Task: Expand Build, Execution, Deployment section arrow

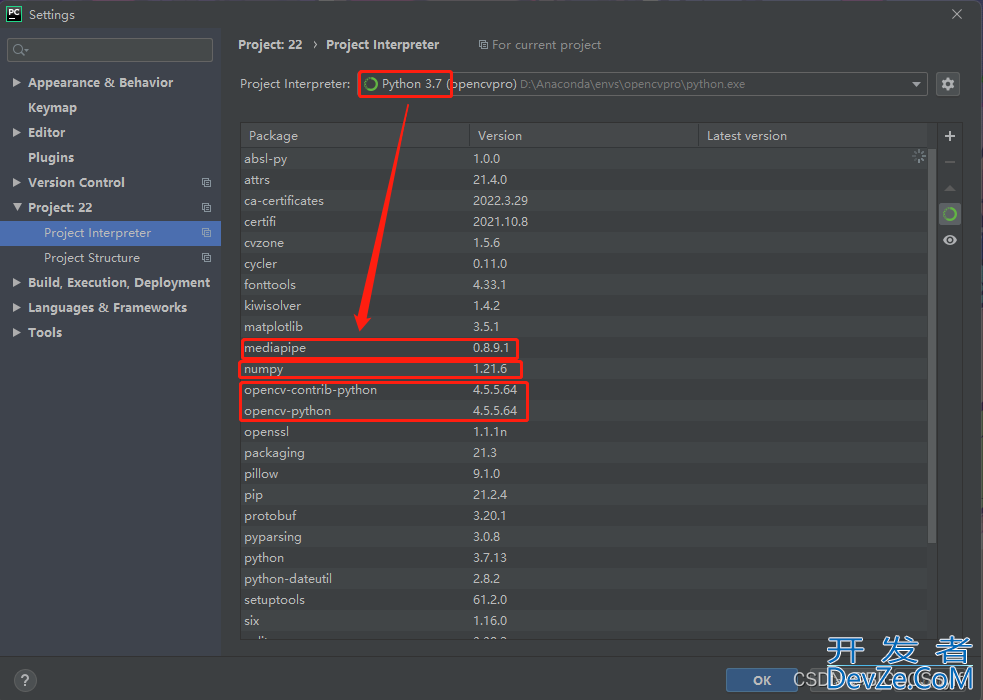Action: click(17, 283)
